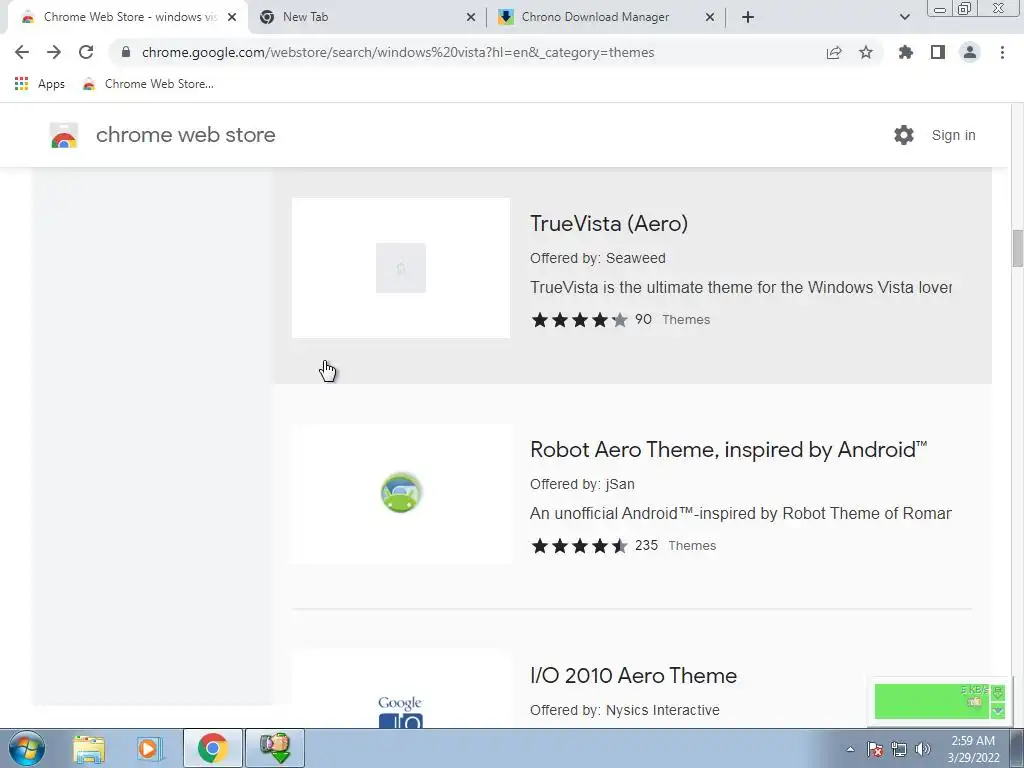This screenshot has height=768, width=1024.
Task: Open the volume speaker tray icon
Action: (x=922, y=749)
